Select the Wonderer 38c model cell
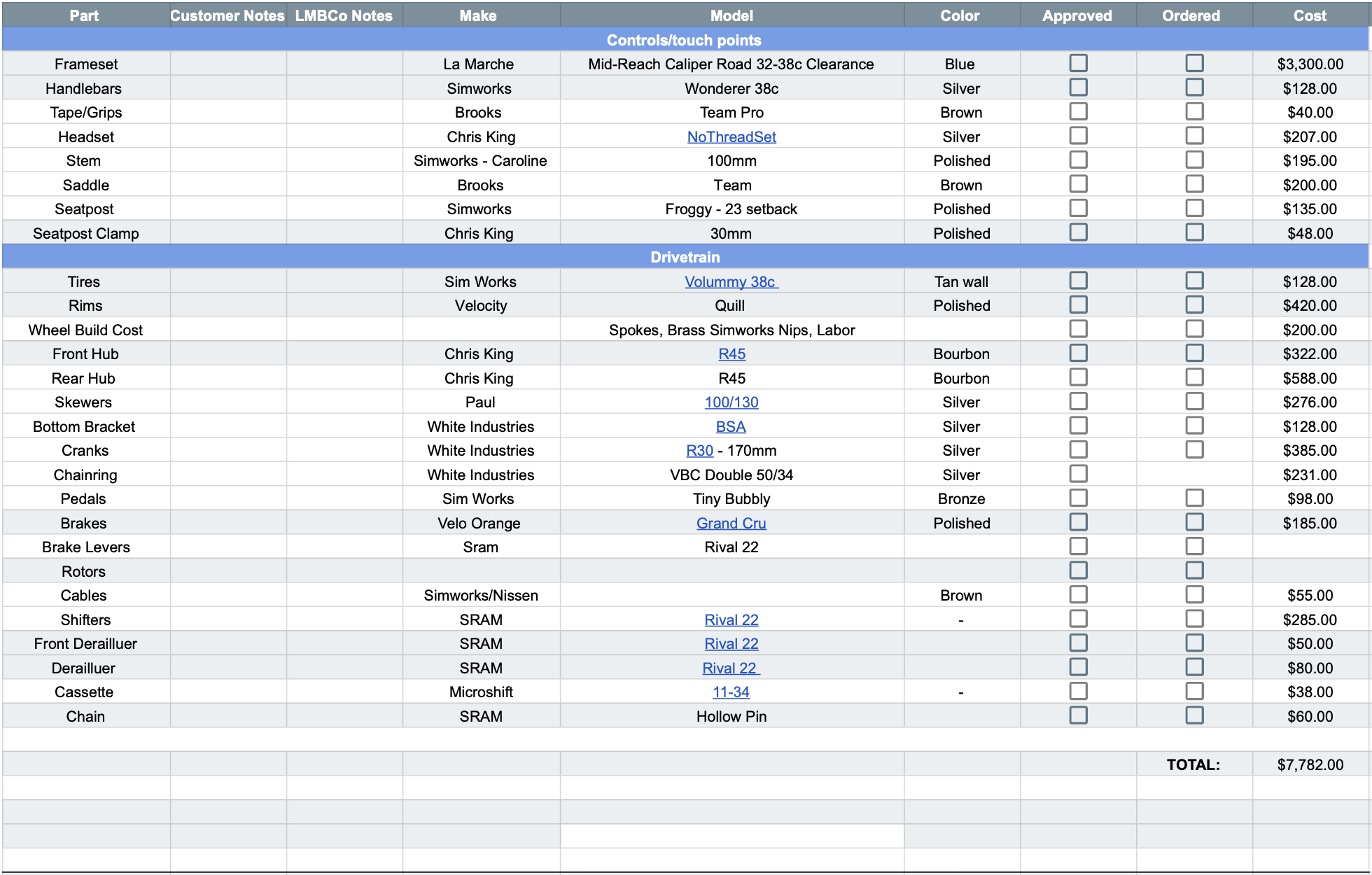This screenshot has height=875, width=1372. [x=731, y=88]
